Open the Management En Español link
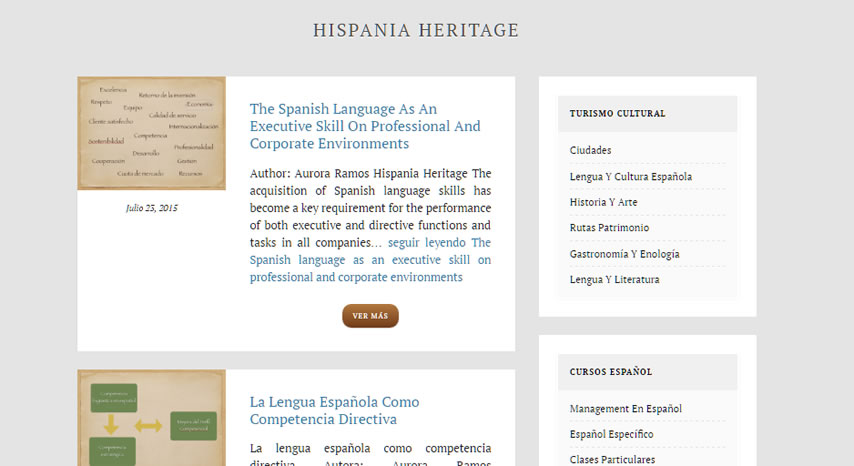The height and width of the screenshot is (466, 854). [626, 408]
